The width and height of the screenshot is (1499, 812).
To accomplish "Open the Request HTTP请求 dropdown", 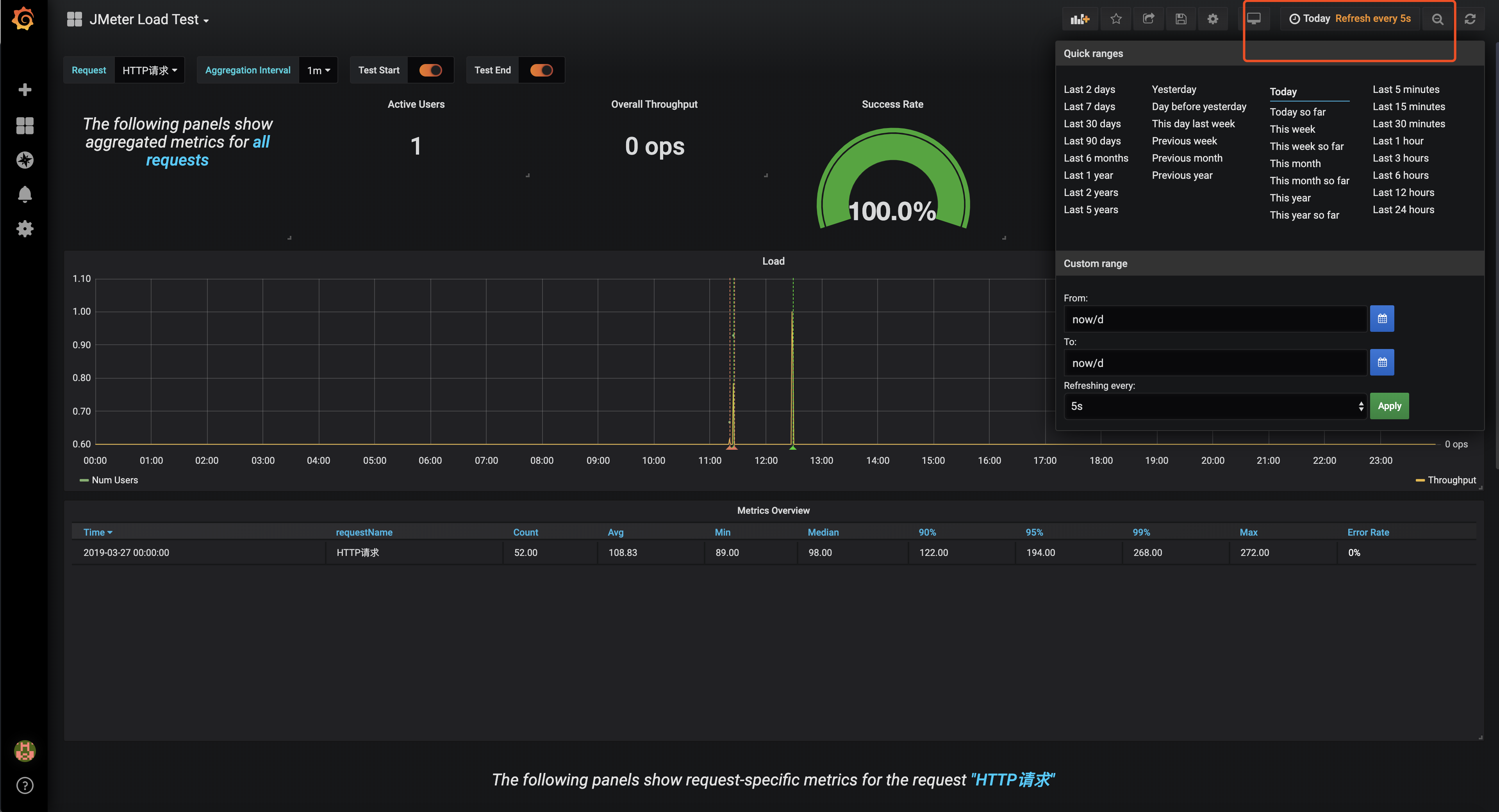I will [150, 70].
